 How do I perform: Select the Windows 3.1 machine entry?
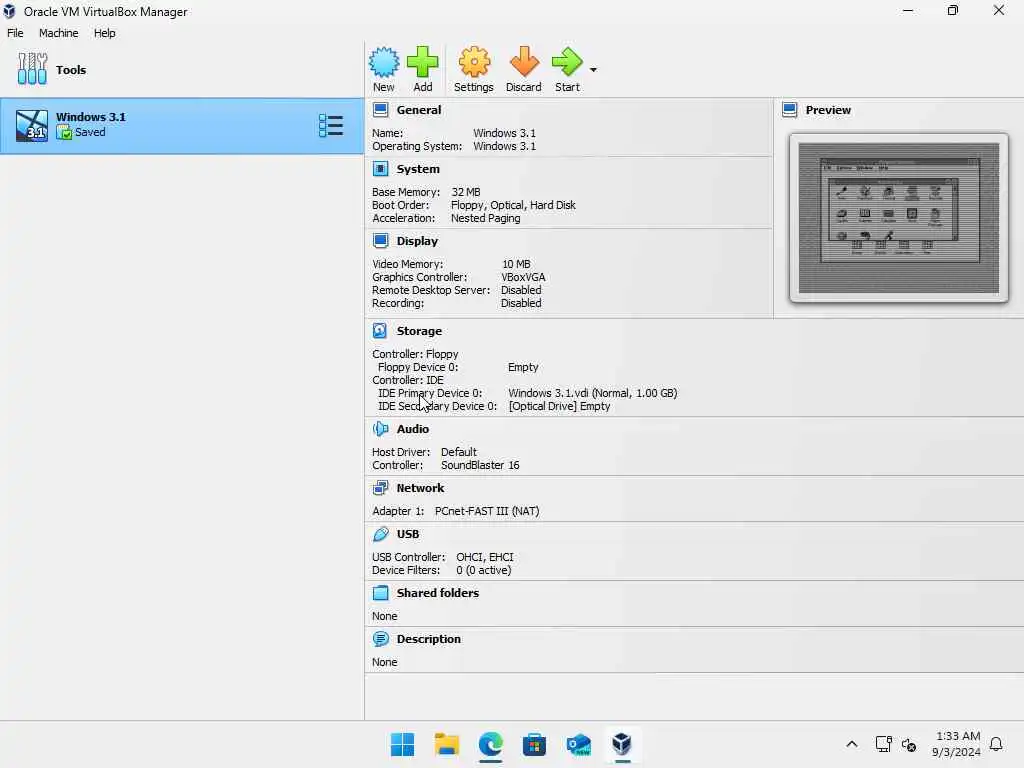[x=182, y=125]
